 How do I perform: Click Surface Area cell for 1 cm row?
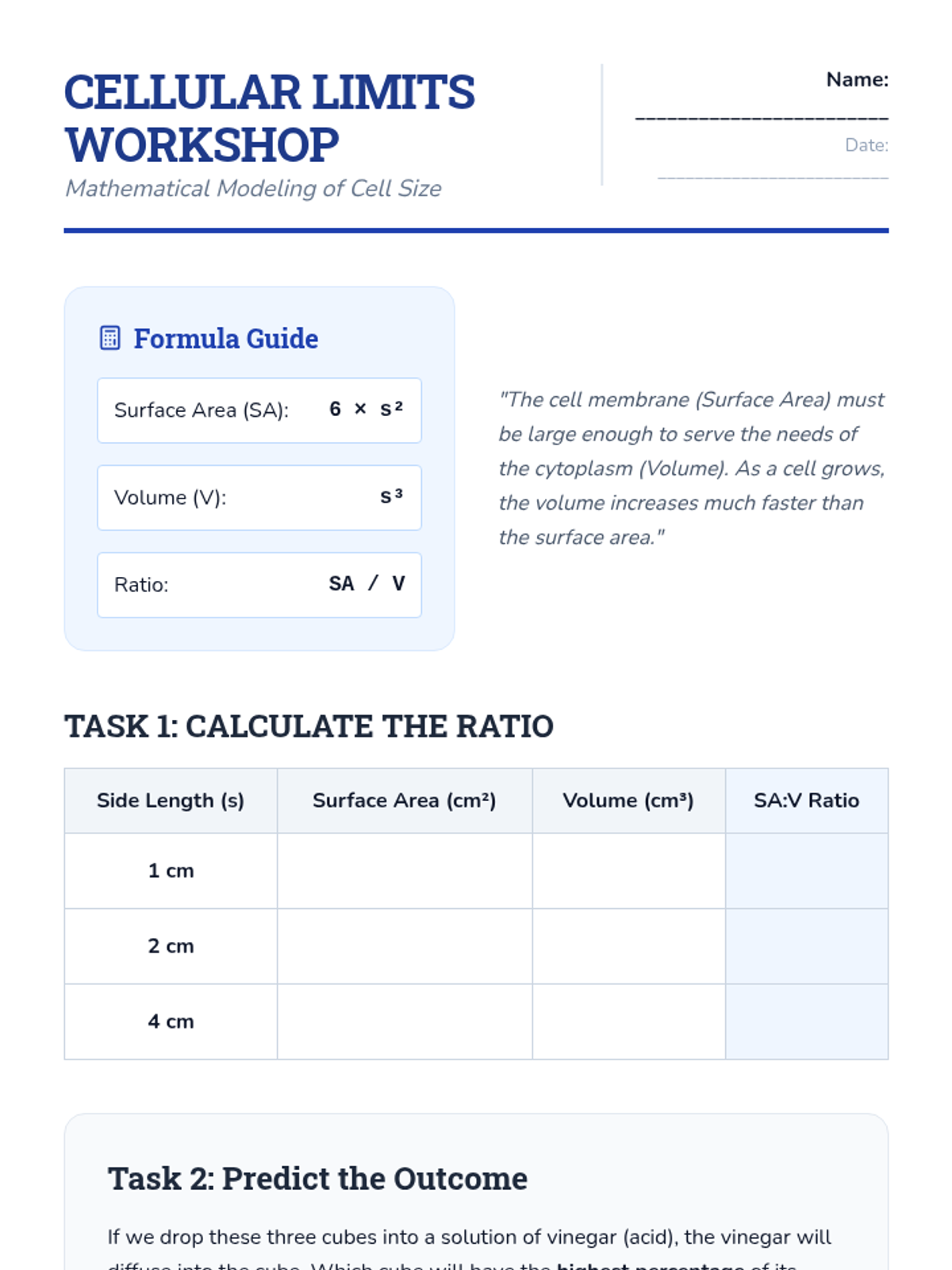[x=405, y=871]
